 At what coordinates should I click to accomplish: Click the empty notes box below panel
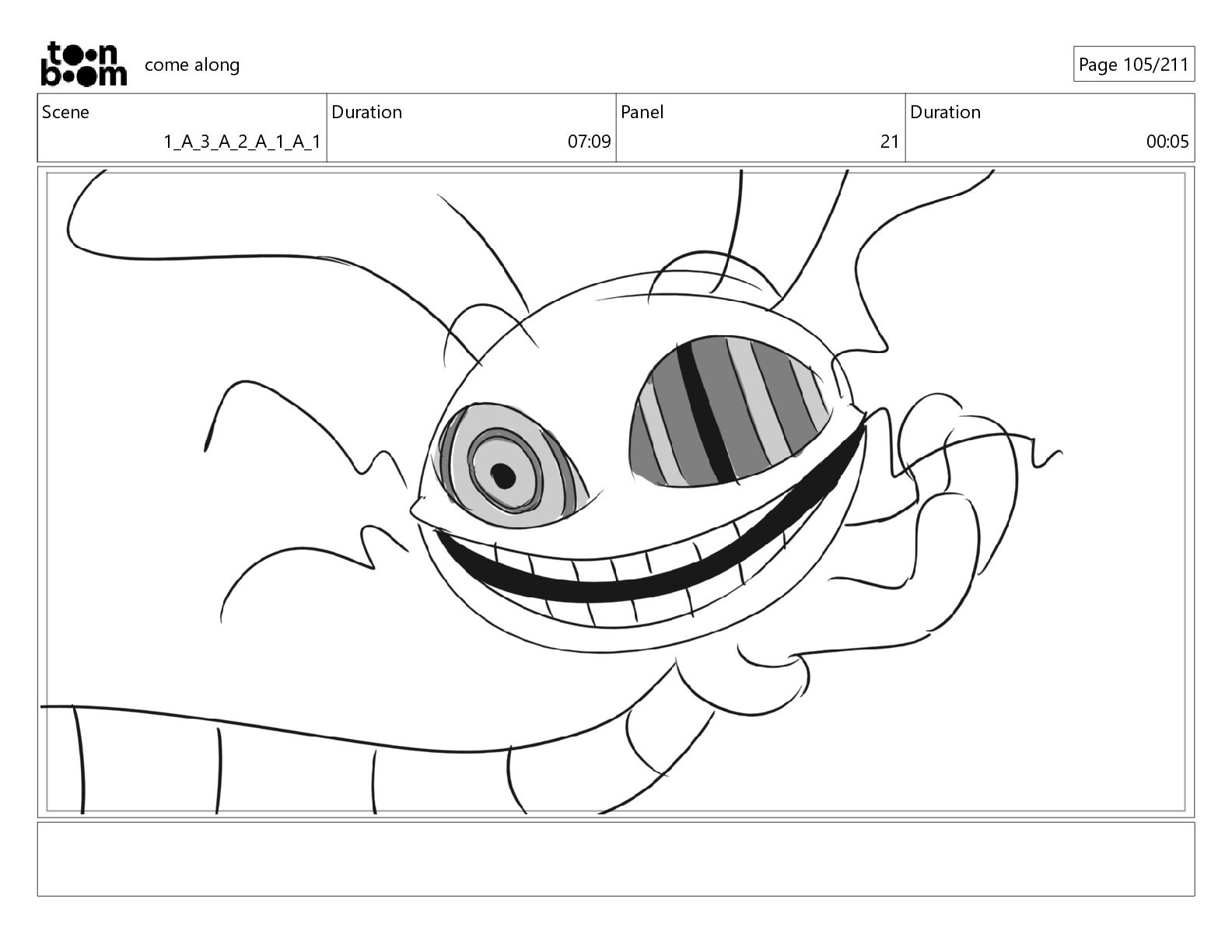click(616, 859)
